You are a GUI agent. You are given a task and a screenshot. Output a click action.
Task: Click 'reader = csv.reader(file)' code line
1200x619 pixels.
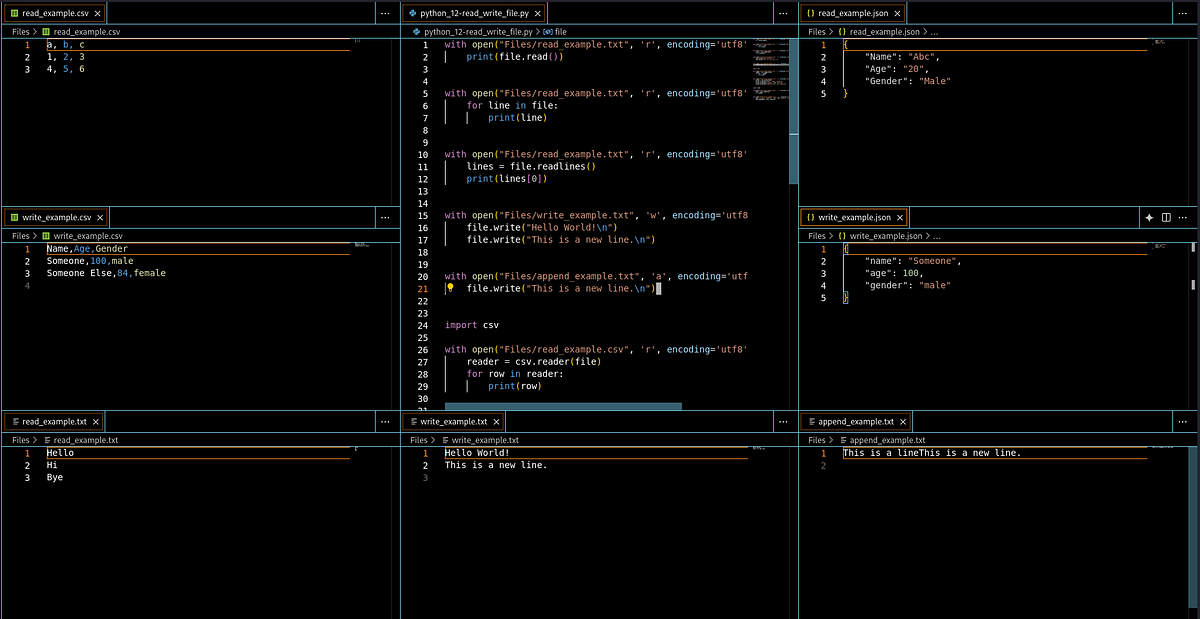point(533,362)
